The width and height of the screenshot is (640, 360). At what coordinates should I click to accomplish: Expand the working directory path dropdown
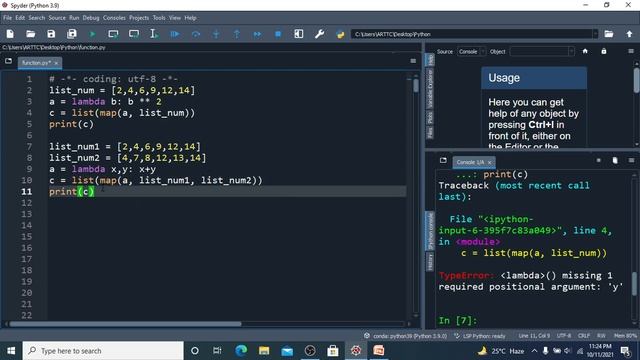(596, 34)
